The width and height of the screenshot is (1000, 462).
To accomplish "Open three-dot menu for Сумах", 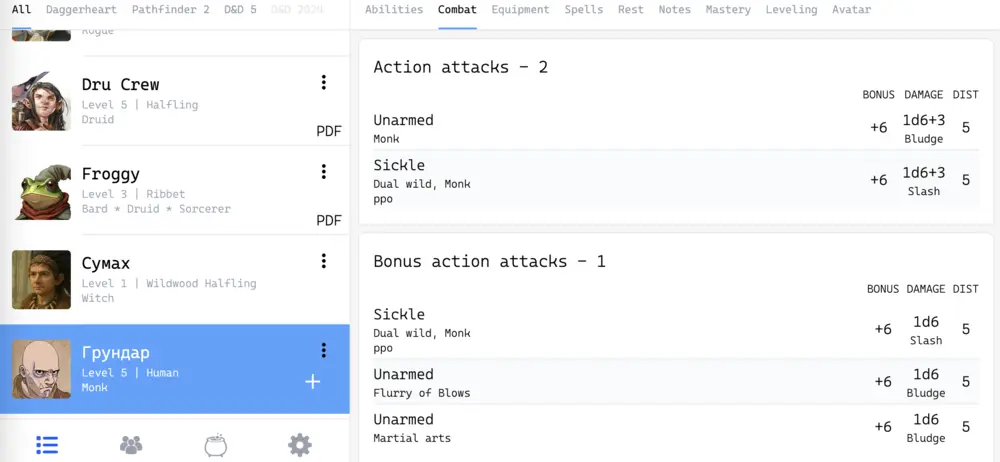I will click(323, 261).
